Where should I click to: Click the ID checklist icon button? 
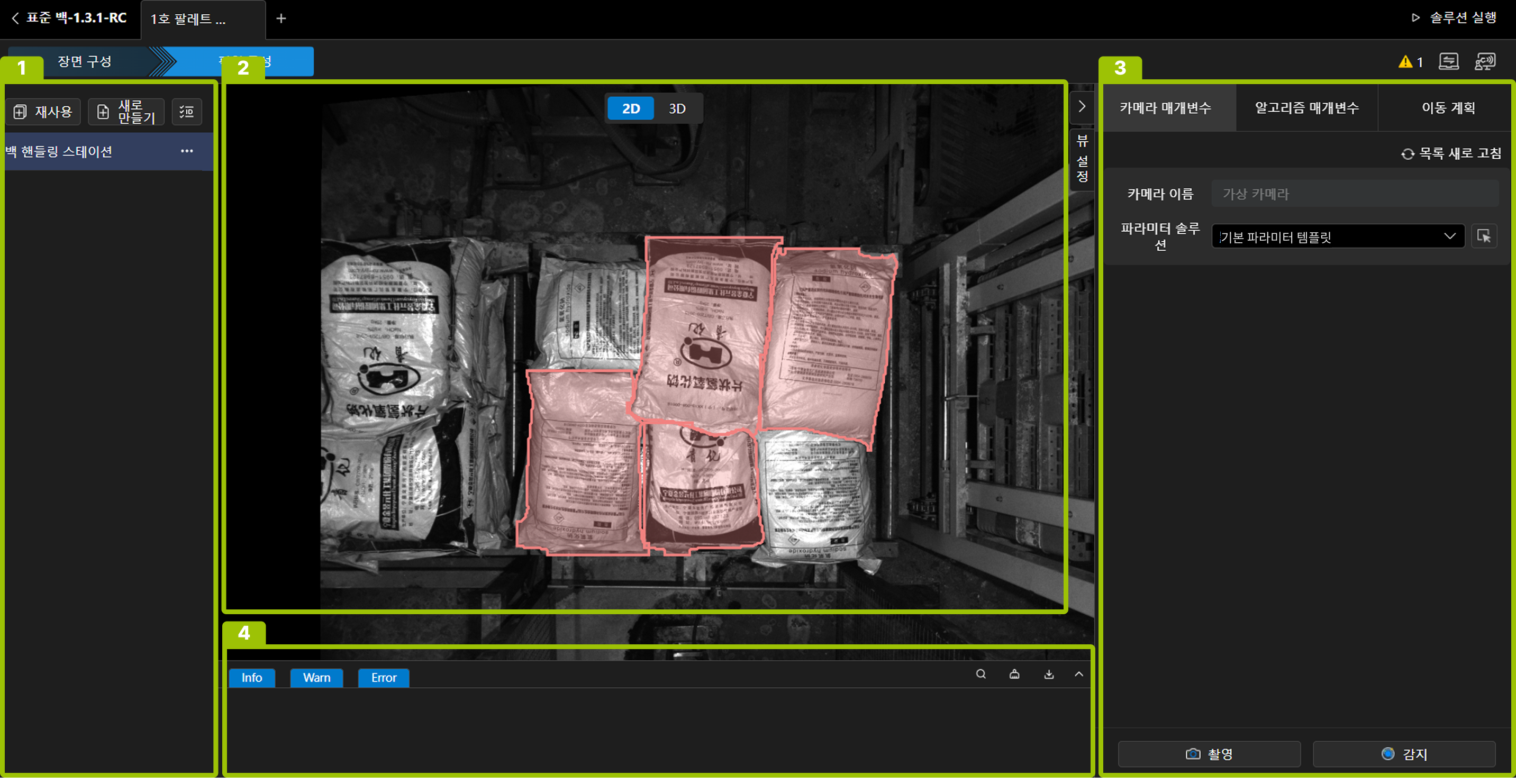(x=187, y=112)
